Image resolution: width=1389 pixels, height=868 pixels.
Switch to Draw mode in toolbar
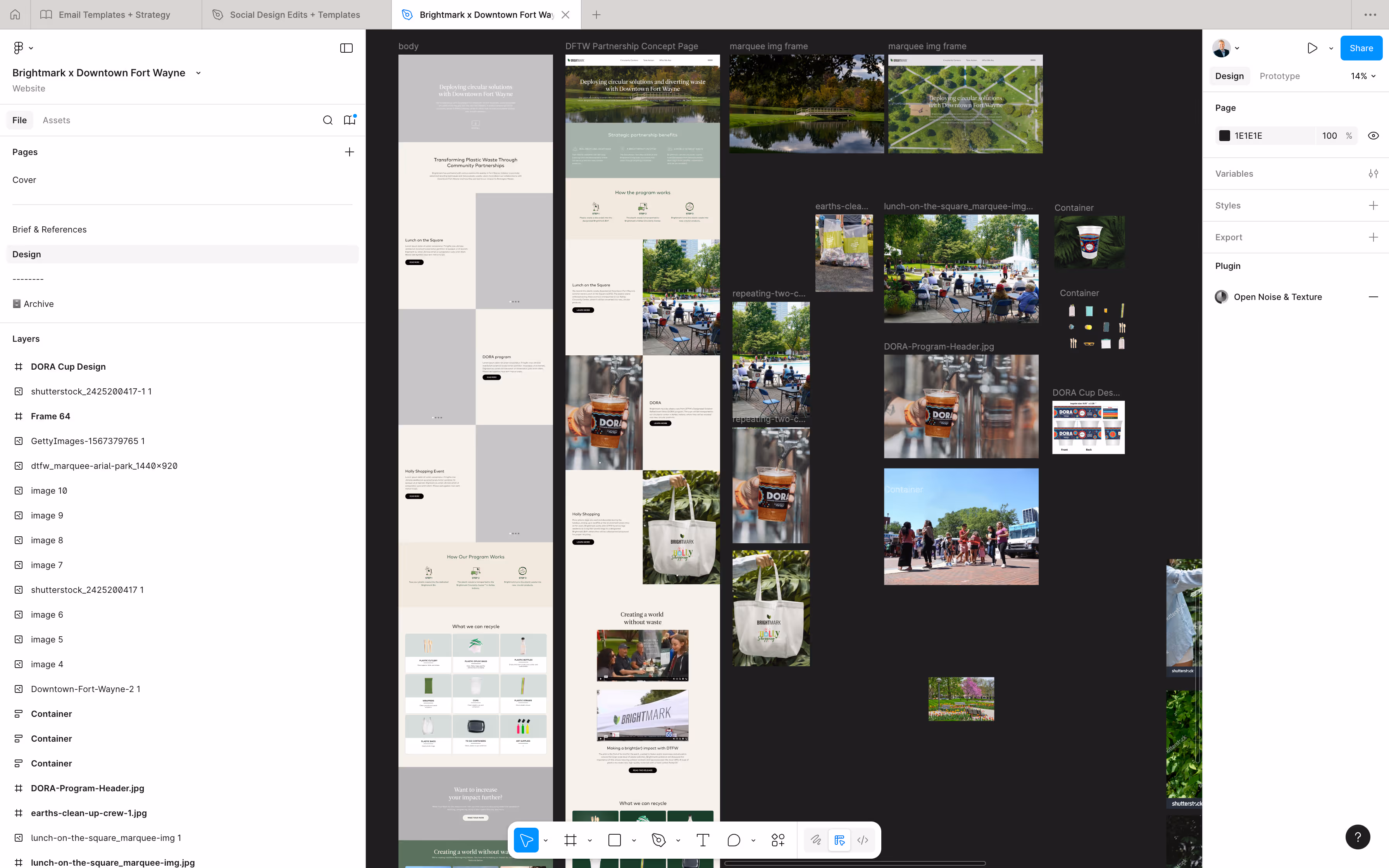click(815, 840)
